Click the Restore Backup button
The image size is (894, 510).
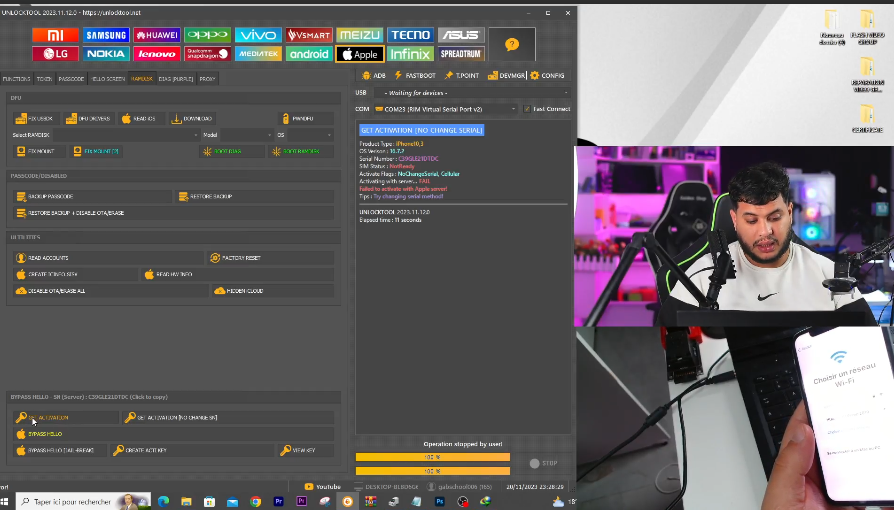pyautogui.click(x=255, y=196)
